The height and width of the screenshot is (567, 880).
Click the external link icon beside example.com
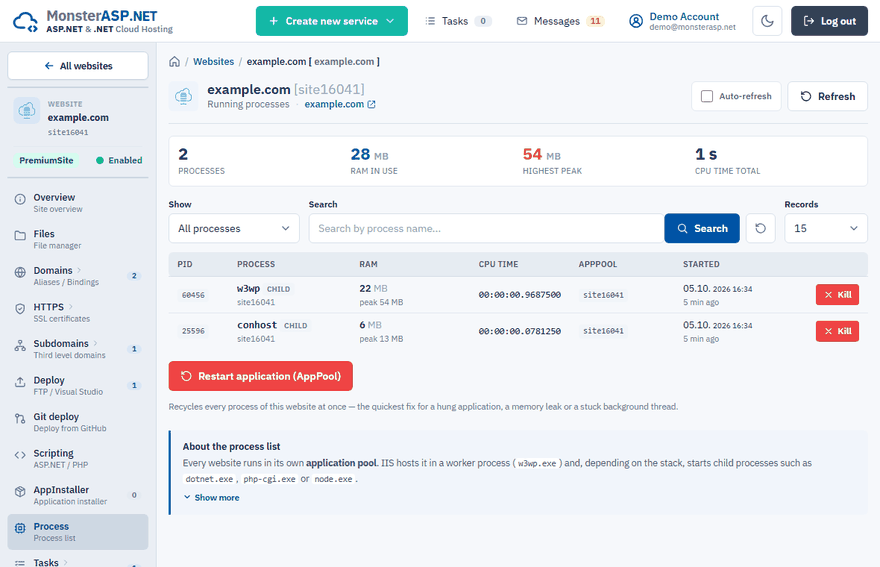(x=372, y=104)
